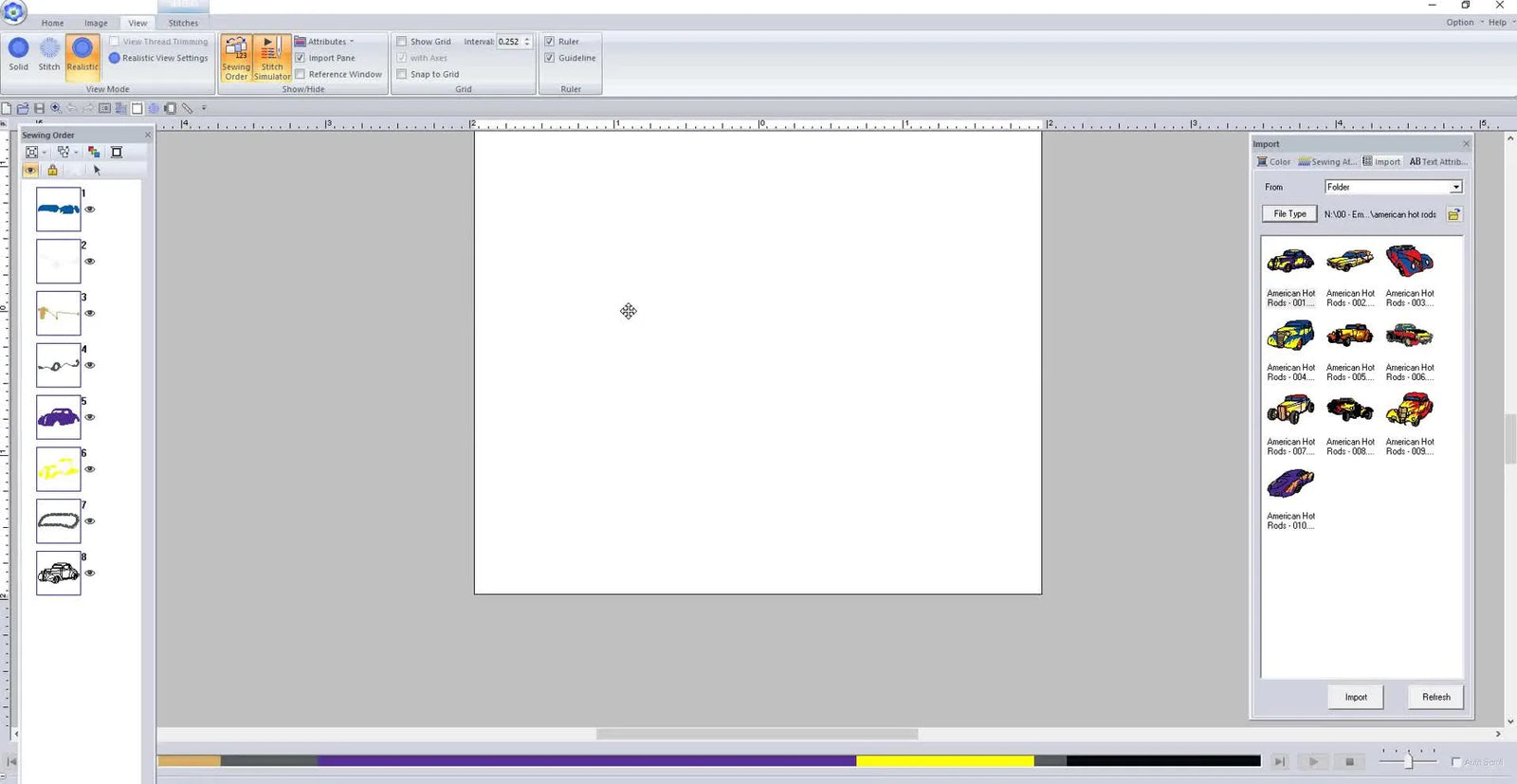Click the skip to end simulator button
This screenshot has width=1517, height=784.
[x=1279, y=761]
